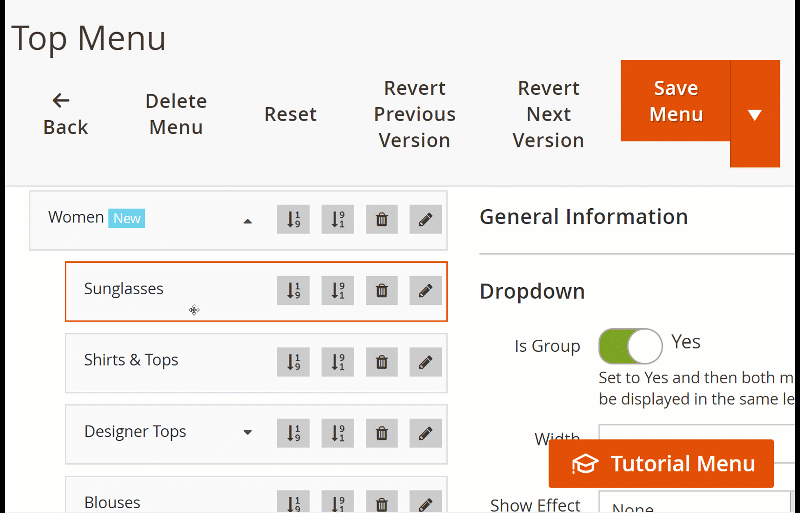This screenshot has height=513, width=800.
Task: Sort Women children ascending 1-9
Action: [x=293, y=220]
